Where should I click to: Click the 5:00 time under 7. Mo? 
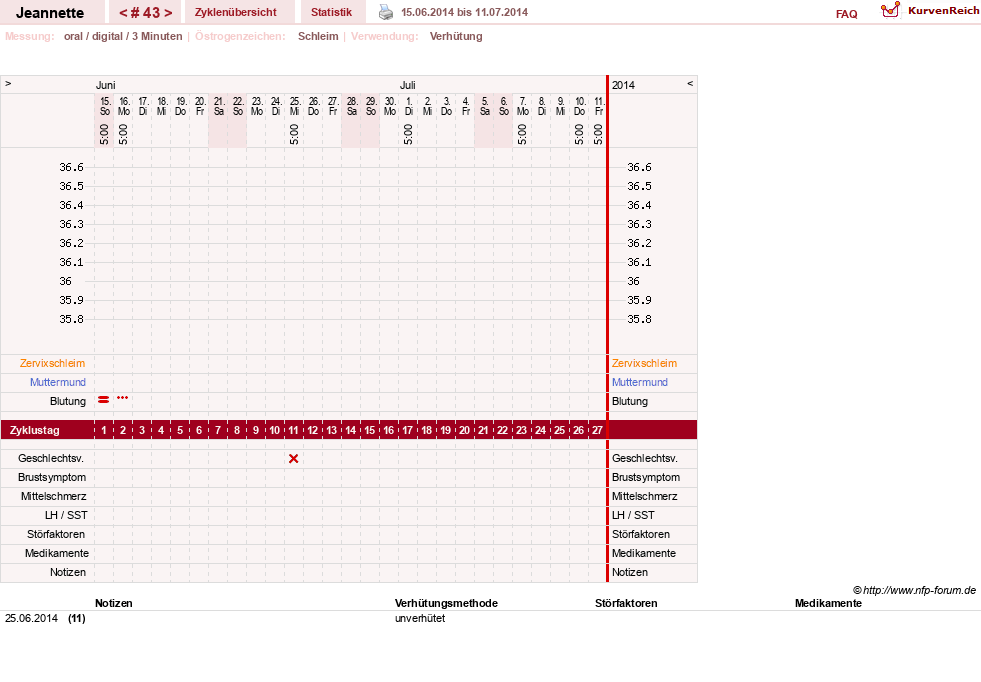point(522,134)
